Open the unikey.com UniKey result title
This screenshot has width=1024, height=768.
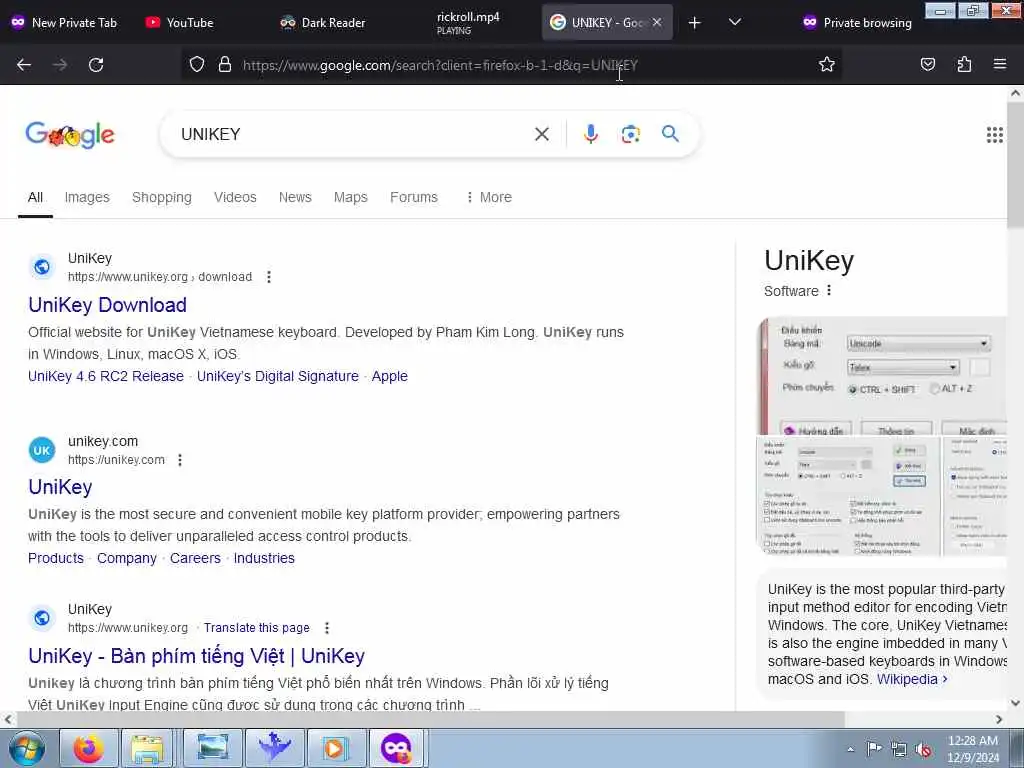pyautogui.click(x=60, y=487)
